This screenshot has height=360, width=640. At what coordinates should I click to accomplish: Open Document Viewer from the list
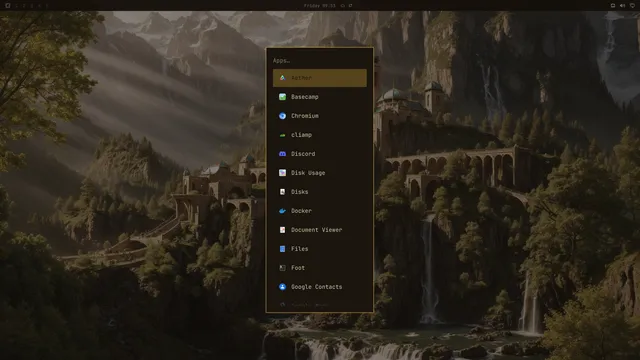tap(320, 230)
